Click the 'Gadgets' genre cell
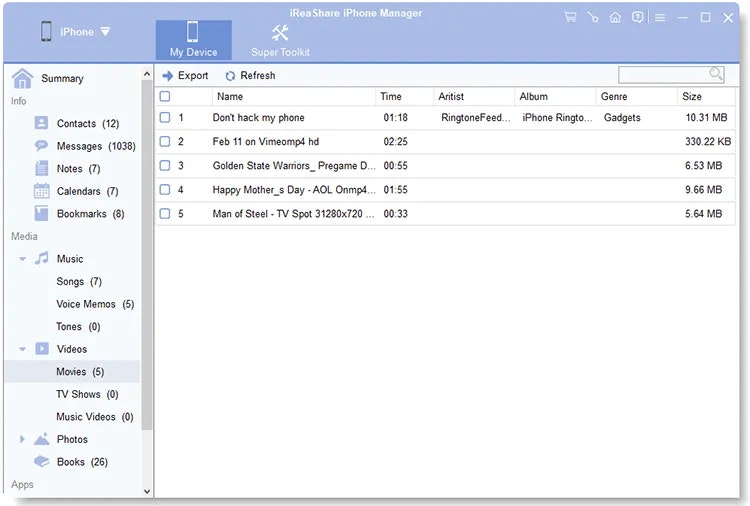 [622, 117]
